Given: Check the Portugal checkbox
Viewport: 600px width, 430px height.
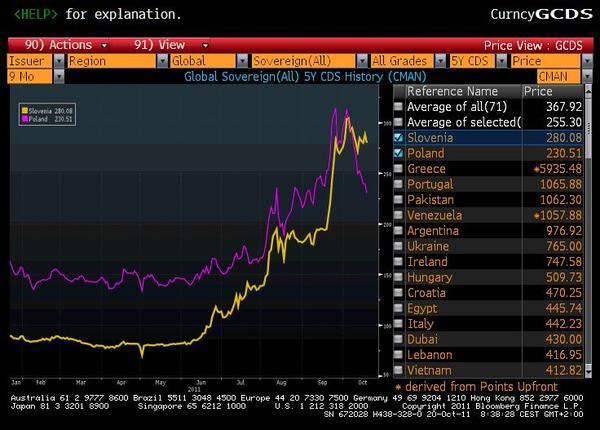Looking at the screenshot, I should point(398,184).
